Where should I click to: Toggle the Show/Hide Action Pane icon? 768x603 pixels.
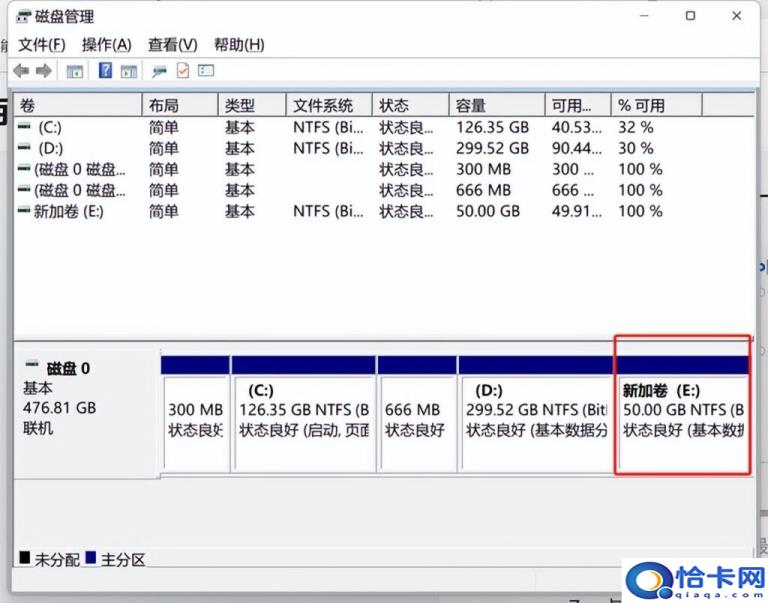129,72
